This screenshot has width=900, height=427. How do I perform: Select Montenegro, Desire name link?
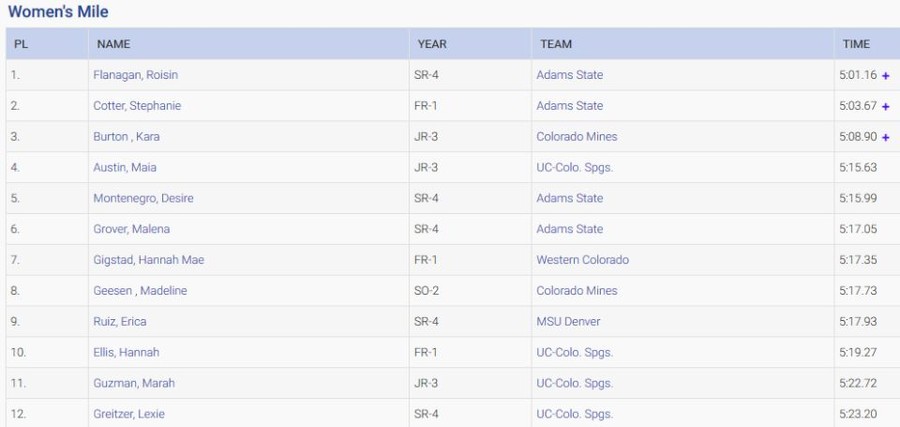tap(143, 198)
